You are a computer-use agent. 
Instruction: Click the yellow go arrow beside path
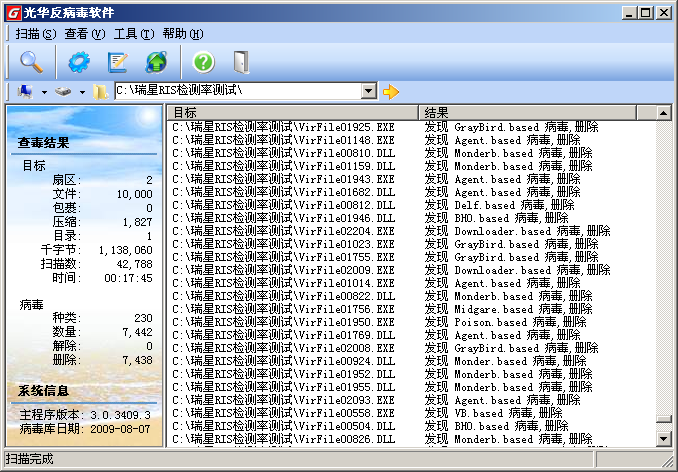tap(391, 92)
